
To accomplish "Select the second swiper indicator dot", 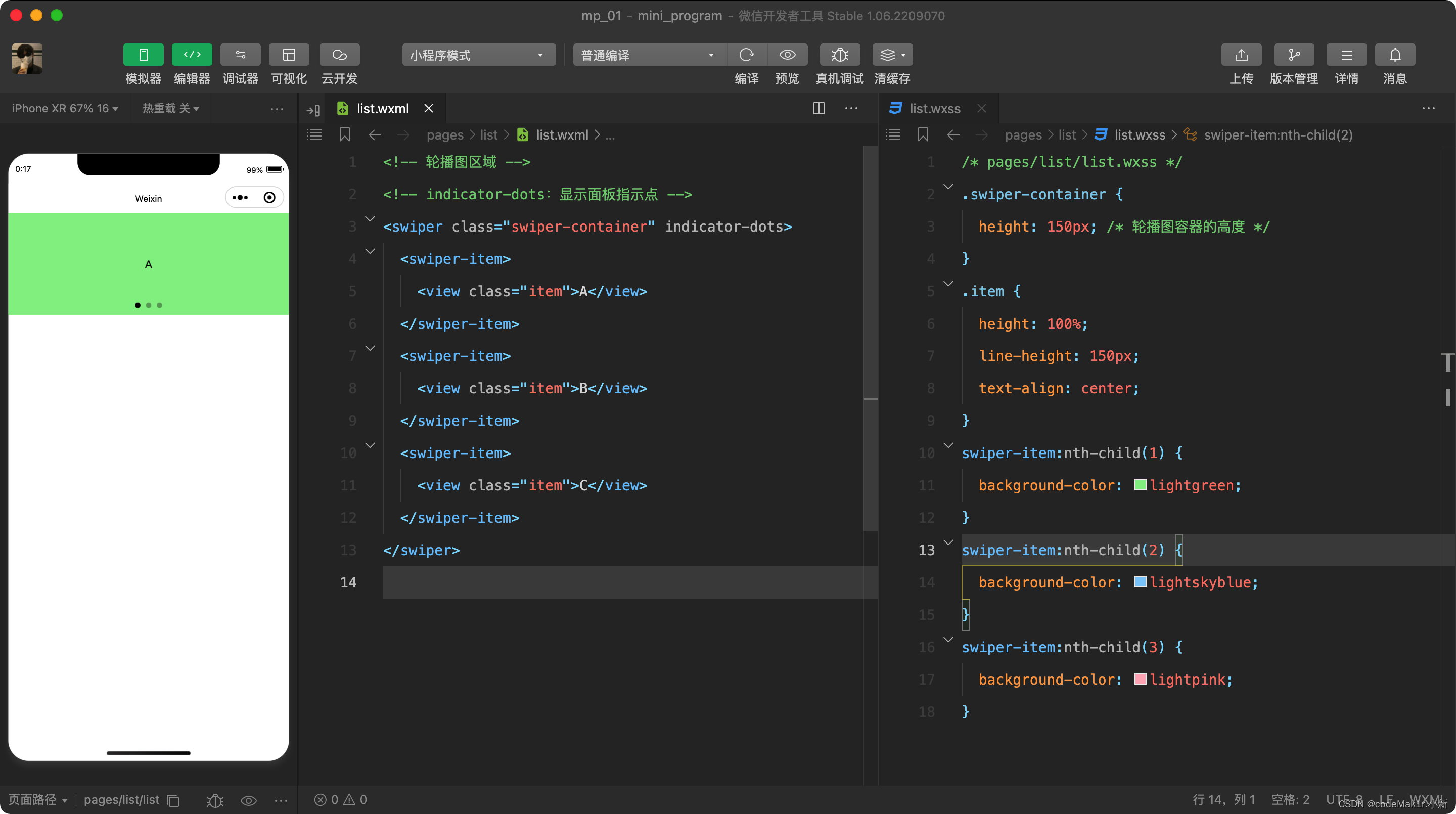I will [149, 305].
